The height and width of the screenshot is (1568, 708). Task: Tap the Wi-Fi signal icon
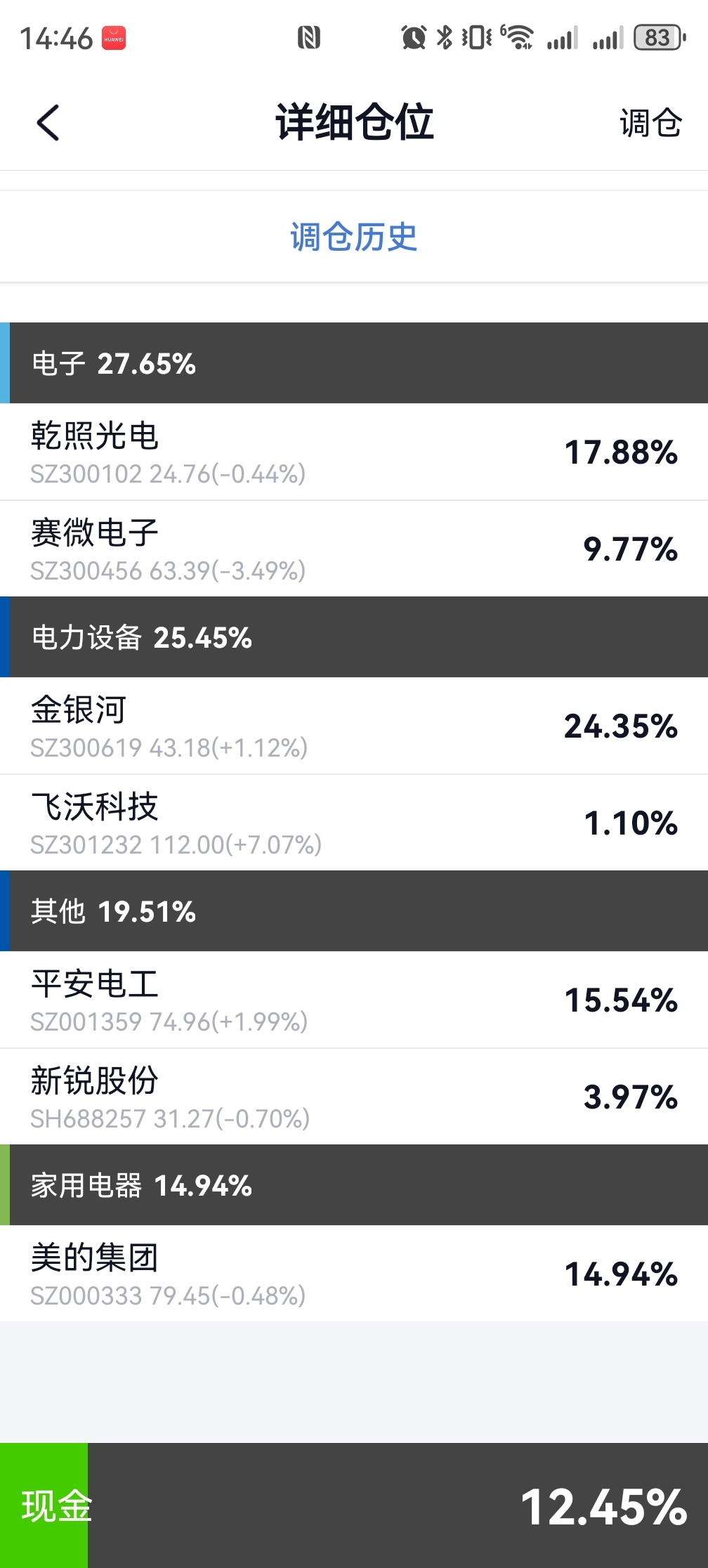click(x=518, y=37)
